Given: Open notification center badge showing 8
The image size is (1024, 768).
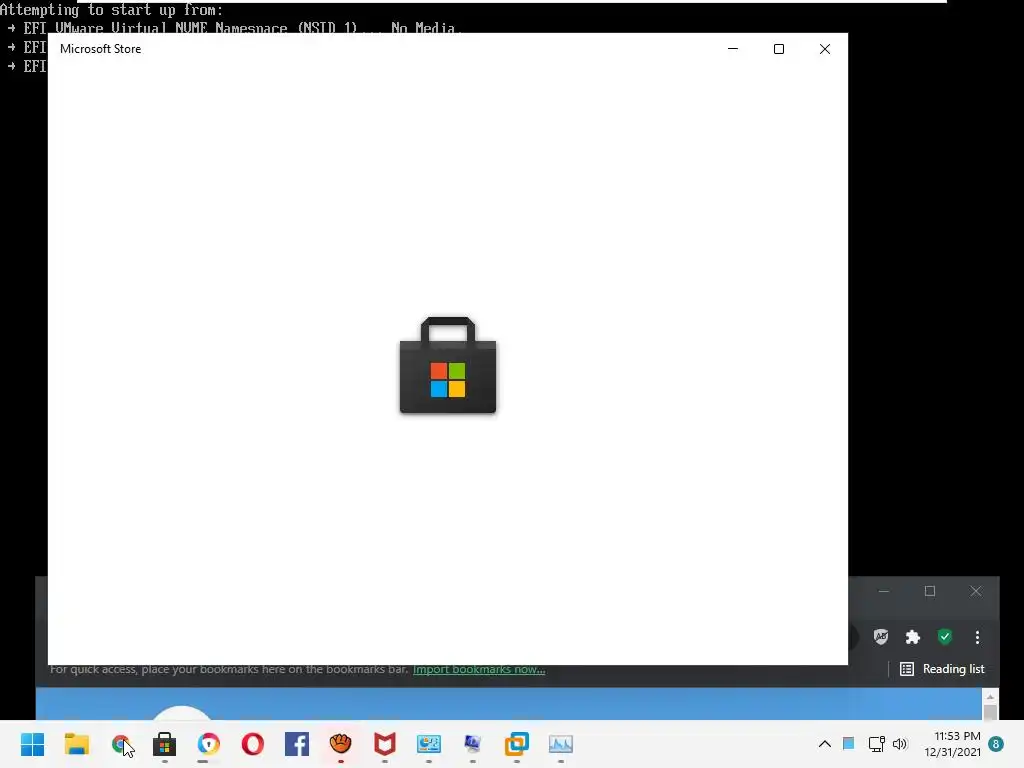Looking at the screenshot, I should click(x=996, y=744).
